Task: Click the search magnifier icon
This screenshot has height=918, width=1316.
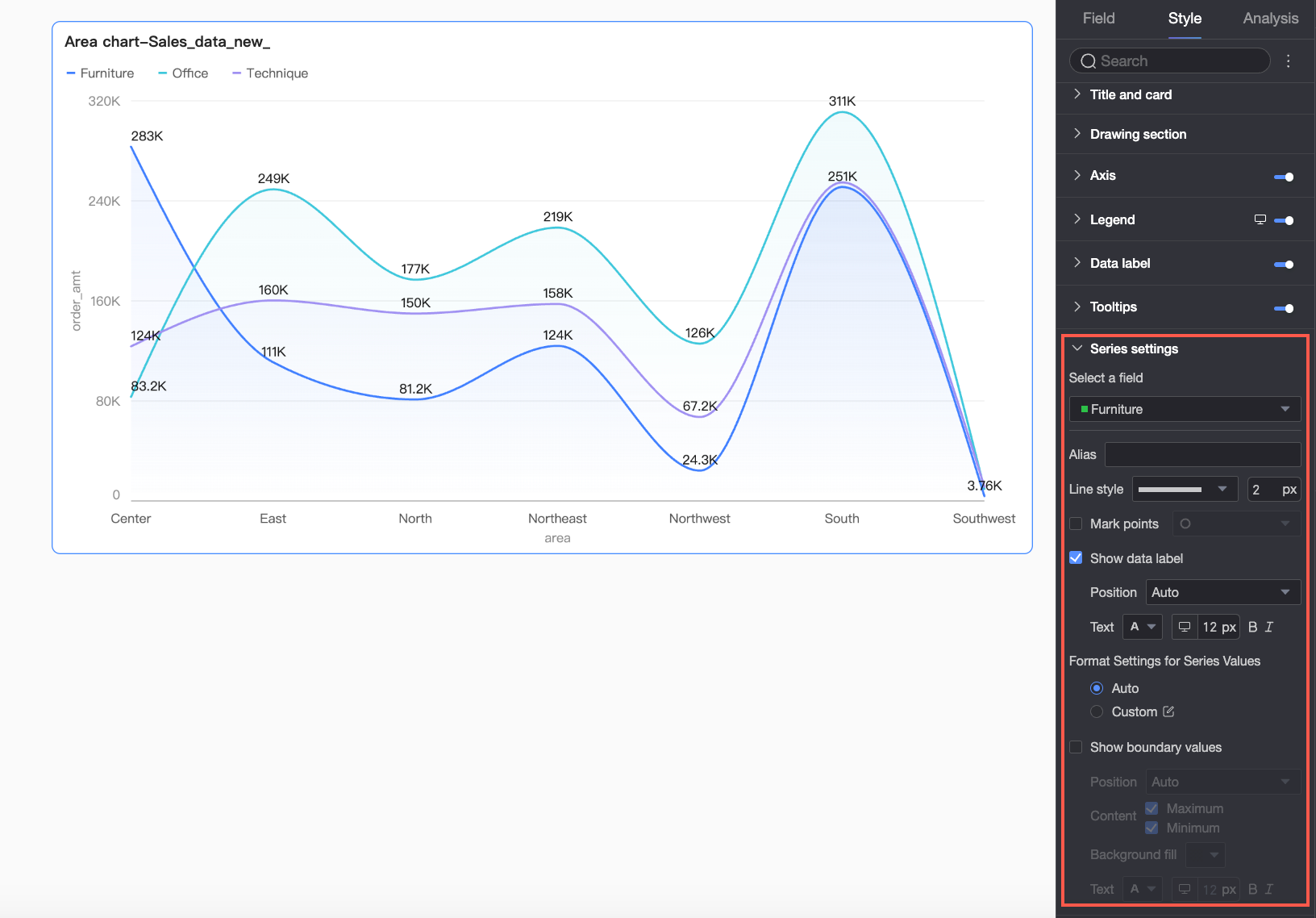Action: tap(1089, 61)
